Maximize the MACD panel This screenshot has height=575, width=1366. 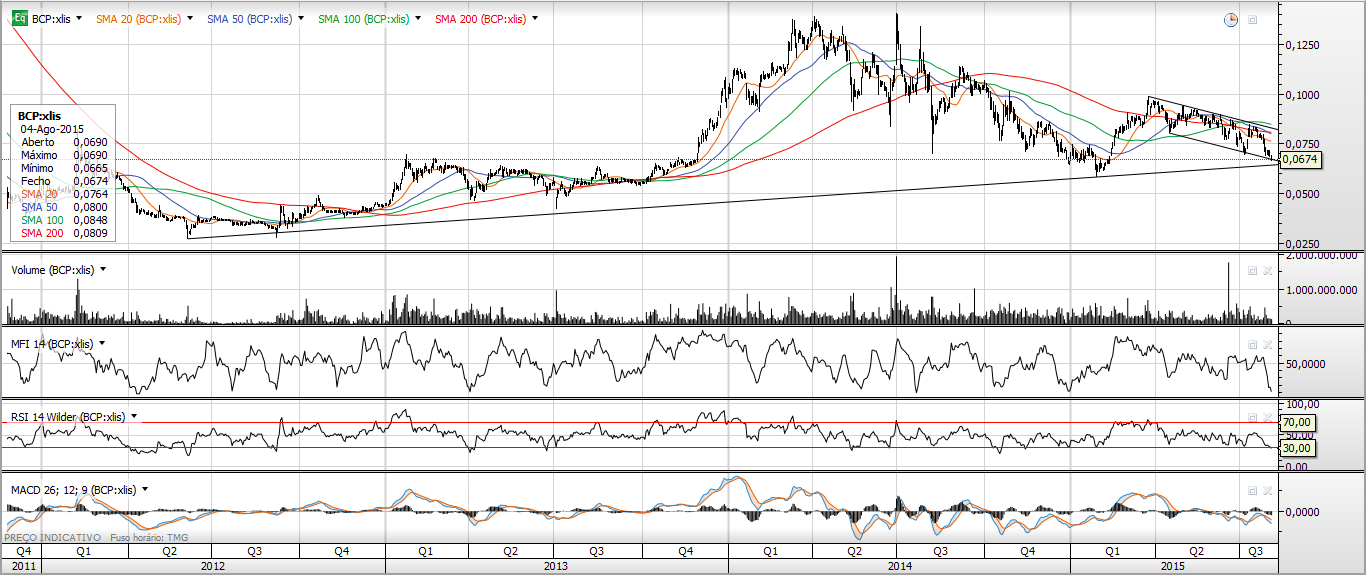click(1251, 491)
